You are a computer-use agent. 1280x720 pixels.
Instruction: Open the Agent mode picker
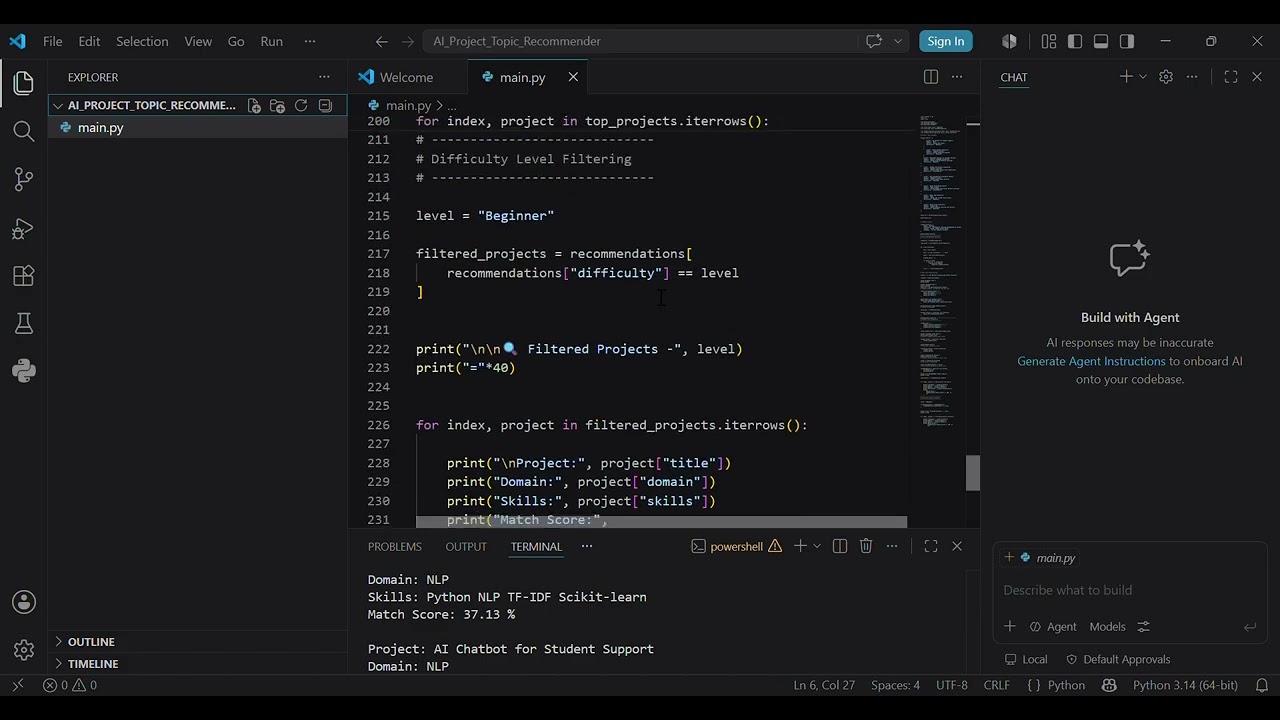coord(1053,626)
